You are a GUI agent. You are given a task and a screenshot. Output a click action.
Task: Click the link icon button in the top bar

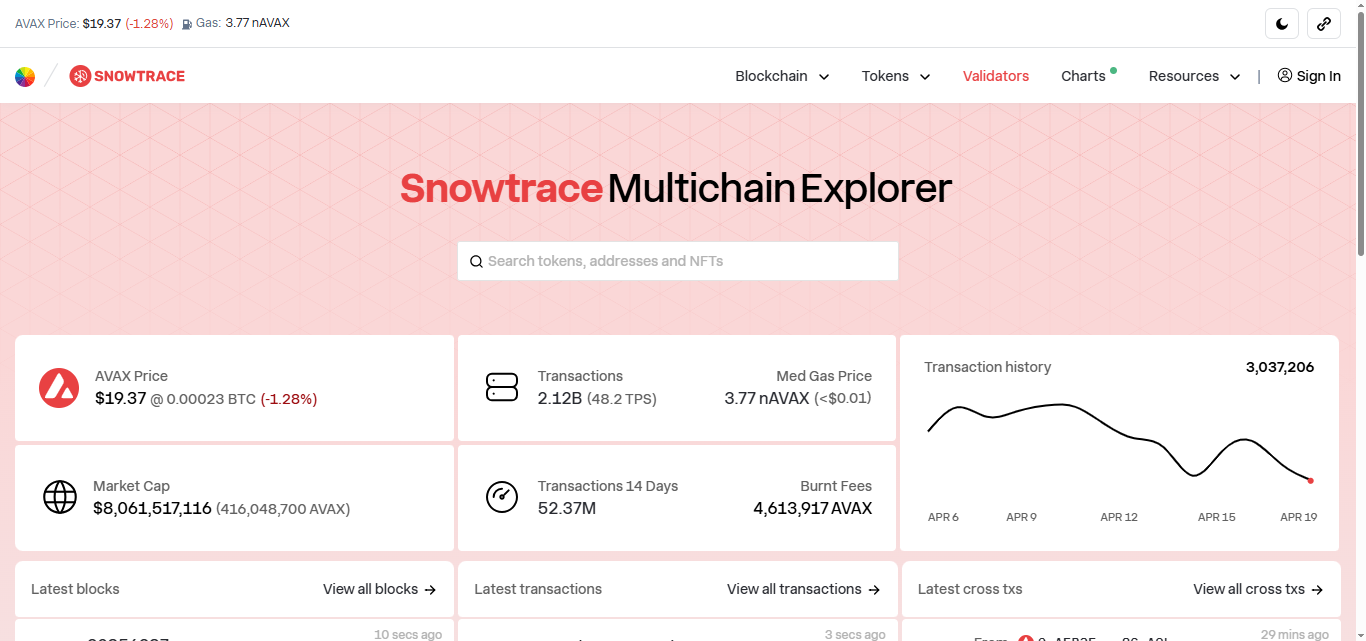tap(1324, 23)
